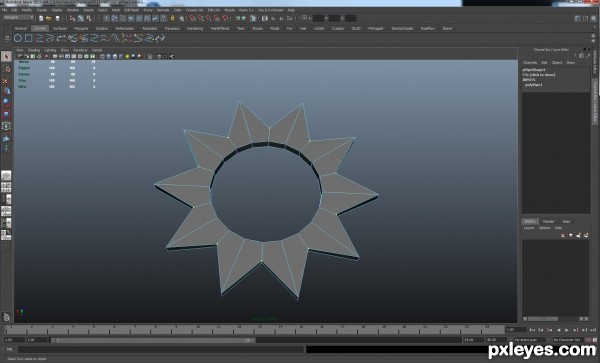The width and height of the screenshot is (600, 363).
Task: Open the Channels menu in Channel Box
Action: pyautogui.click(x=530, y=62)
